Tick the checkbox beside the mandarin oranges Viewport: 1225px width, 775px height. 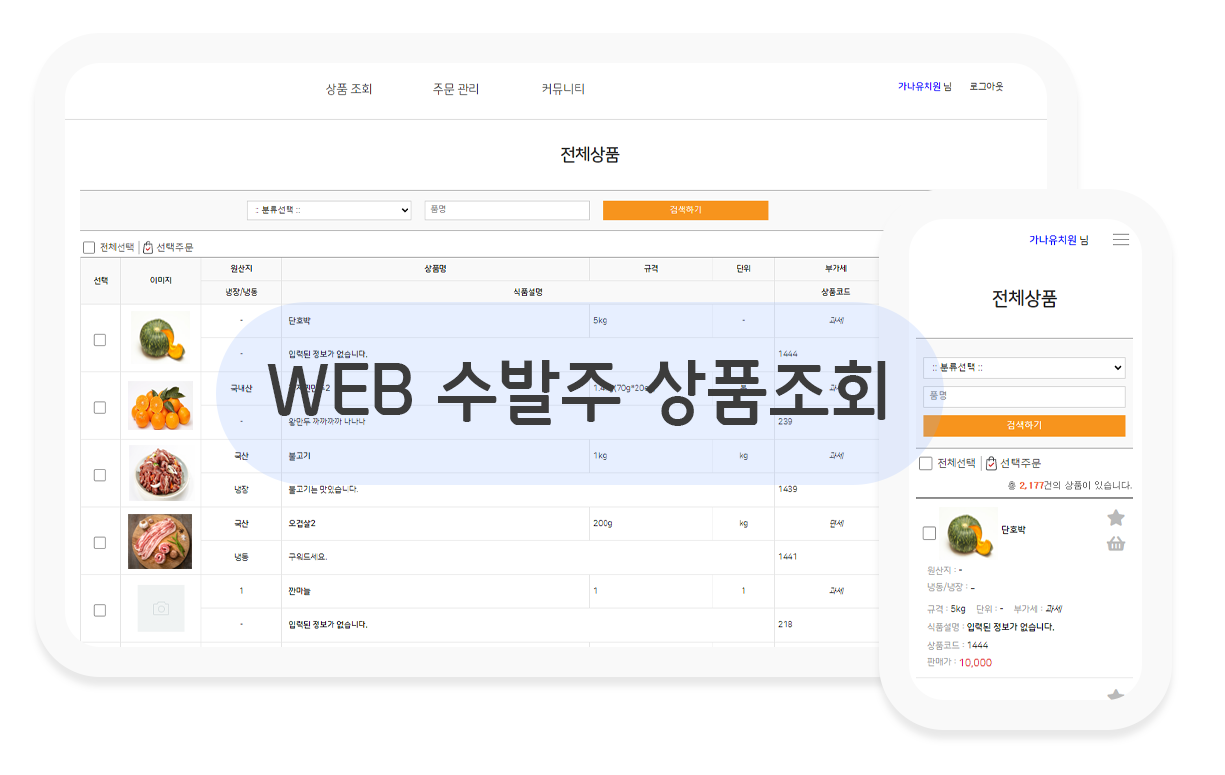100,408
